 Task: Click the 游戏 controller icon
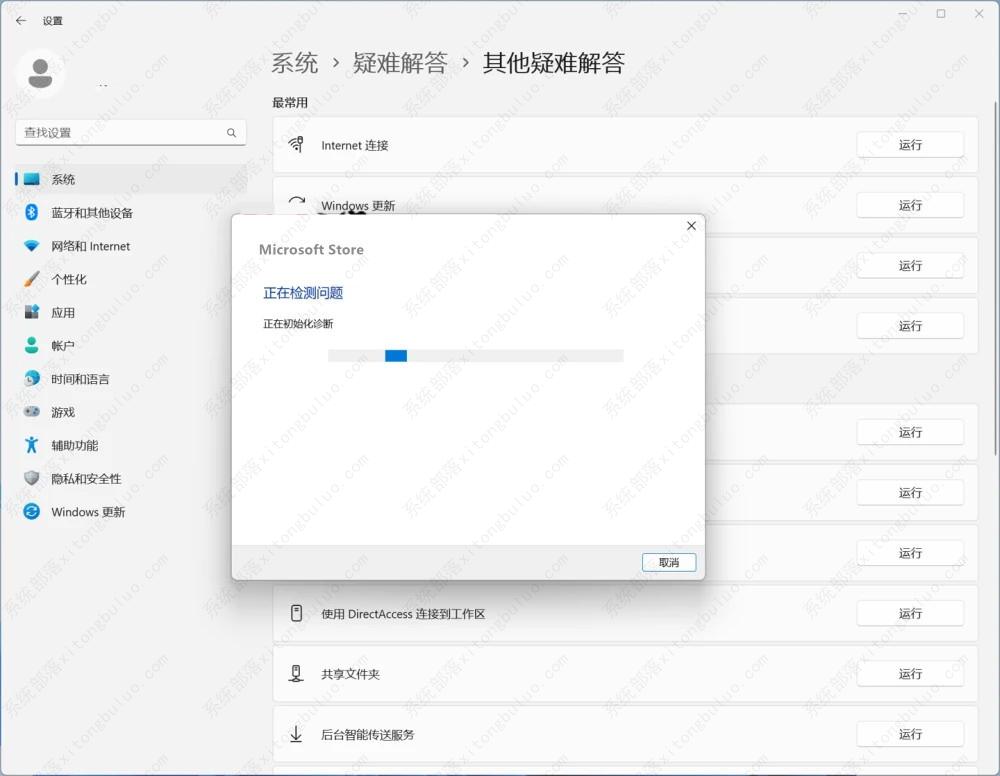coord(32,412)
